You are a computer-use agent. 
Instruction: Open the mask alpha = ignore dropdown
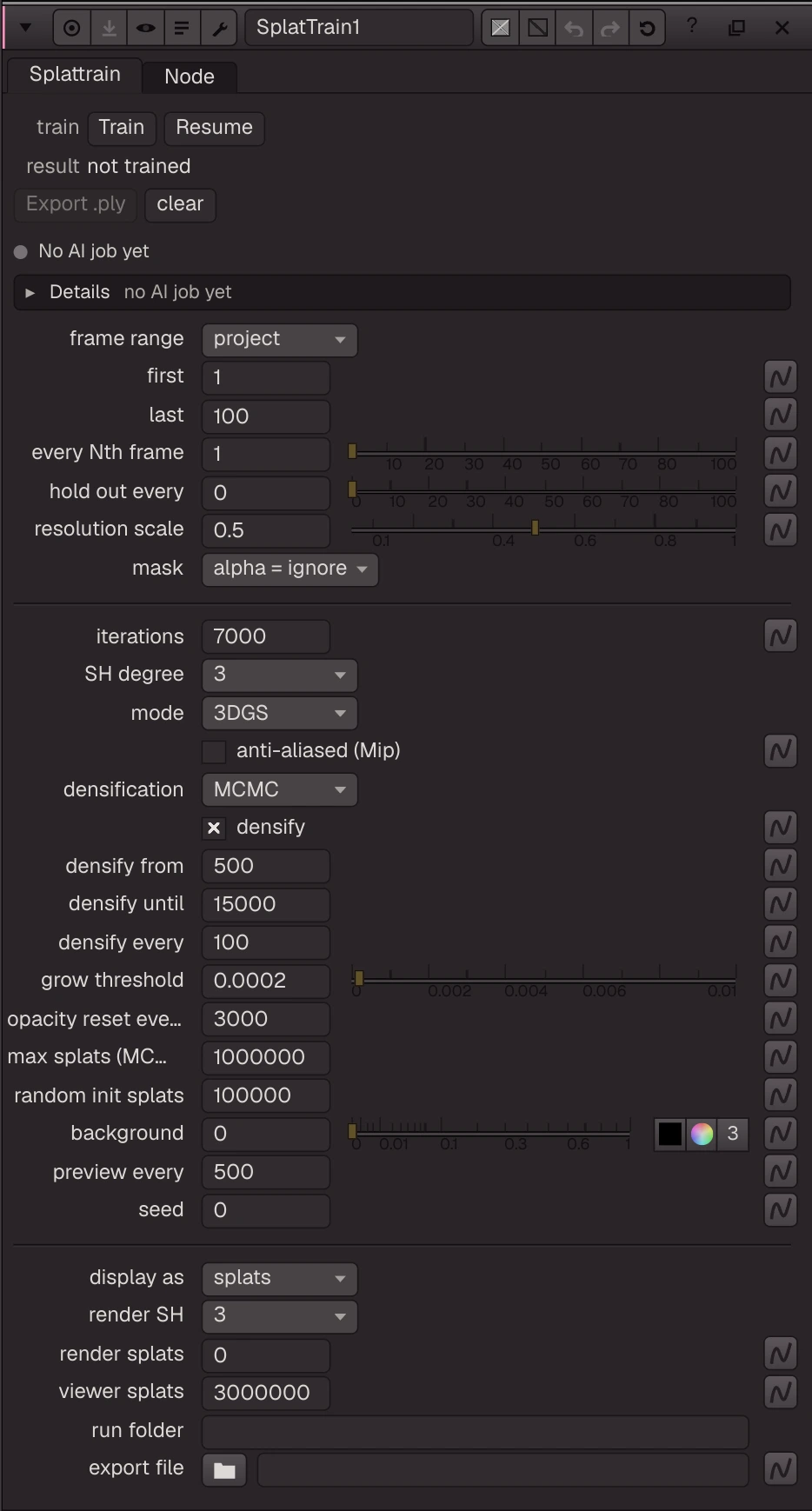point(290,569)
